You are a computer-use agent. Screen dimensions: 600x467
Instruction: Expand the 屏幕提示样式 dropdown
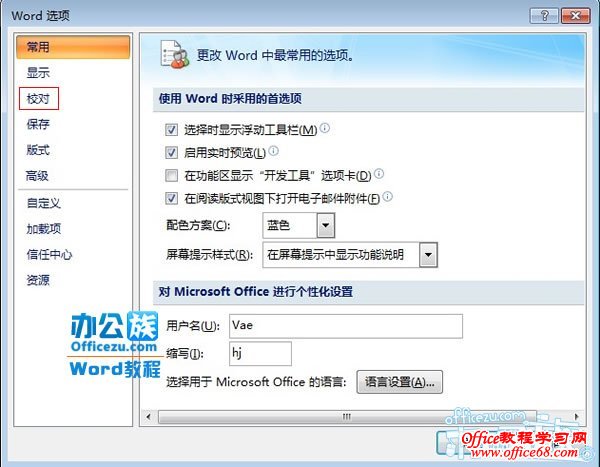click(350, 255)
